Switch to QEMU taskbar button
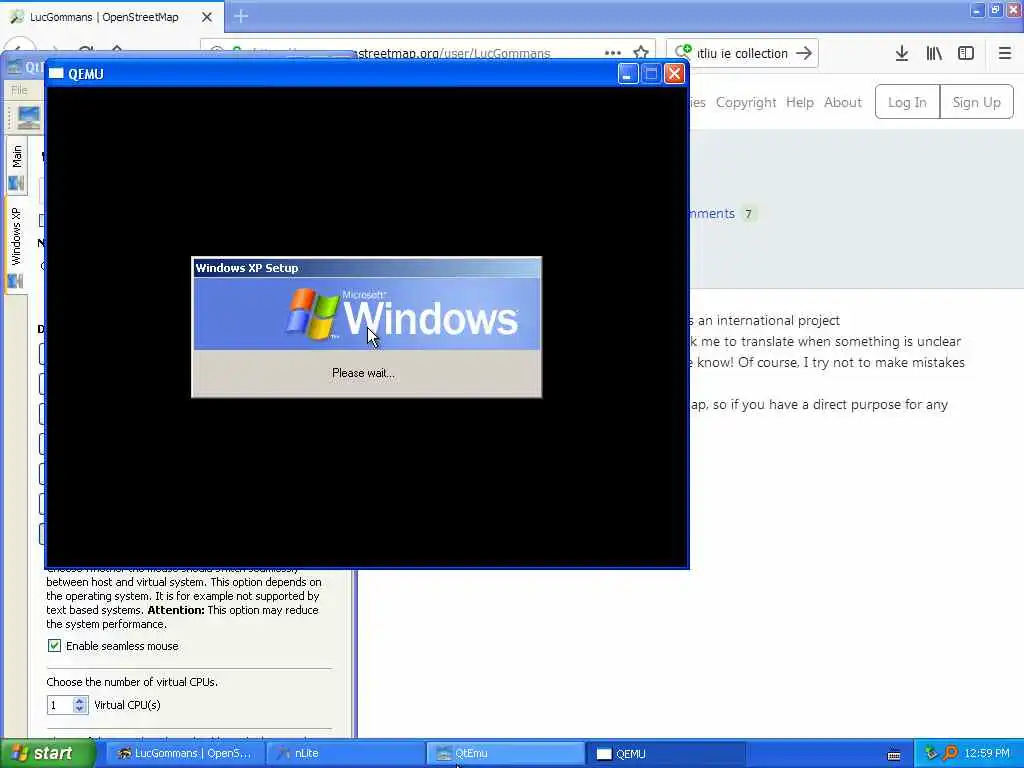 (665, 754)
